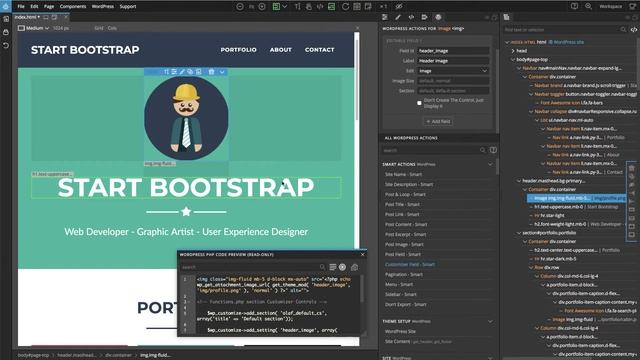Expand chevron in selected element toolbar
Screen dimensions: 640x360
[x=222, y=72]
